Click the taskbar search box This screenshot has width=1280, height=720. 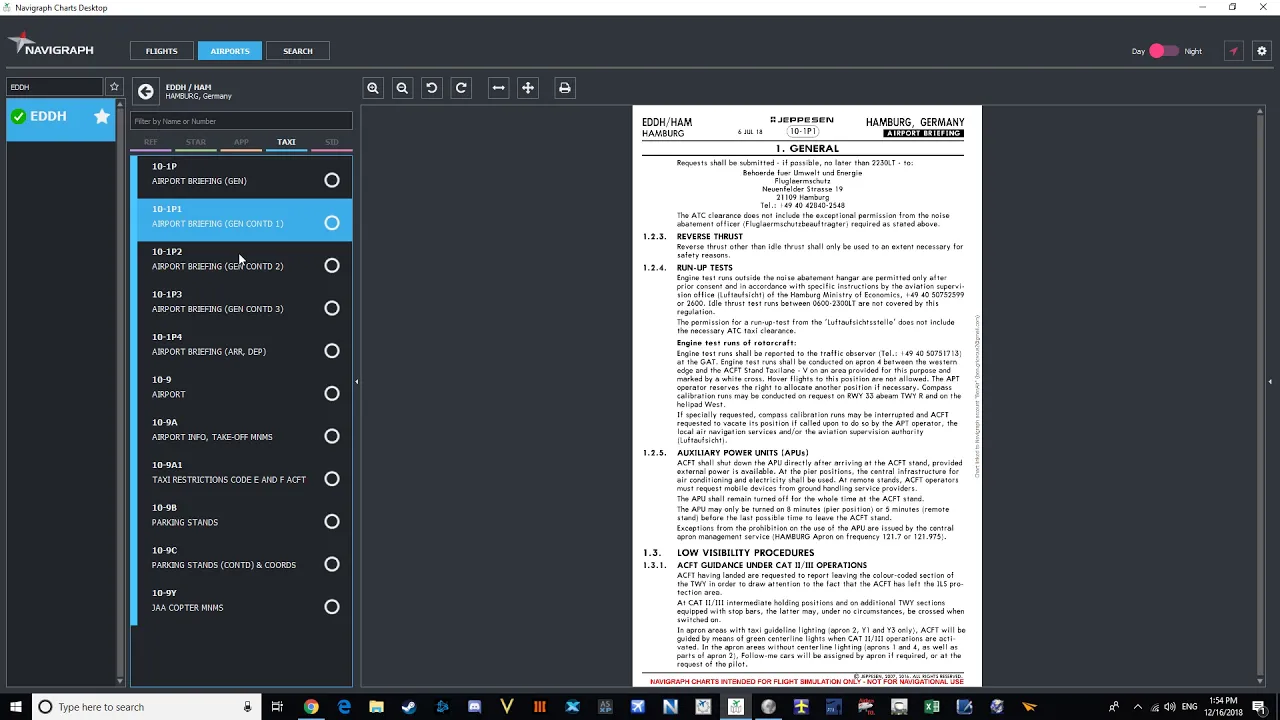pos(146,707)
